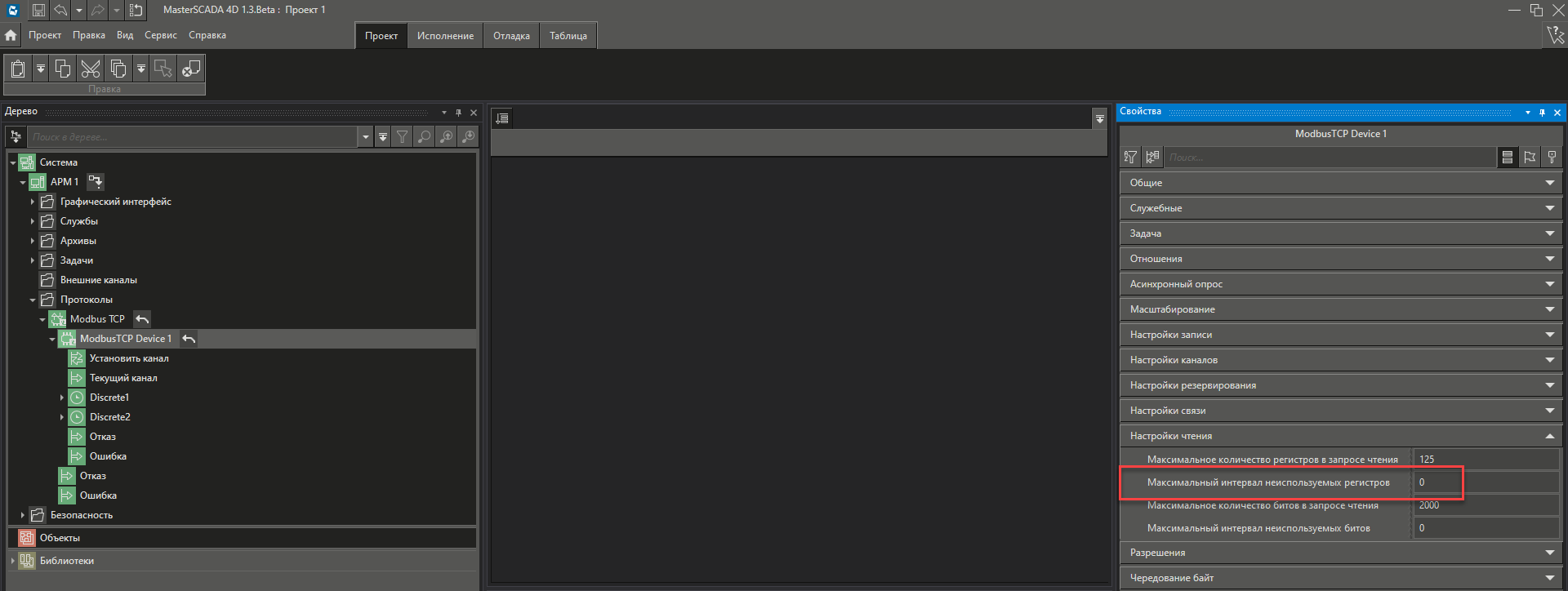The image size is (1568, 591).
Task: Click the redo arrow icon
Action: pos(97,10)
